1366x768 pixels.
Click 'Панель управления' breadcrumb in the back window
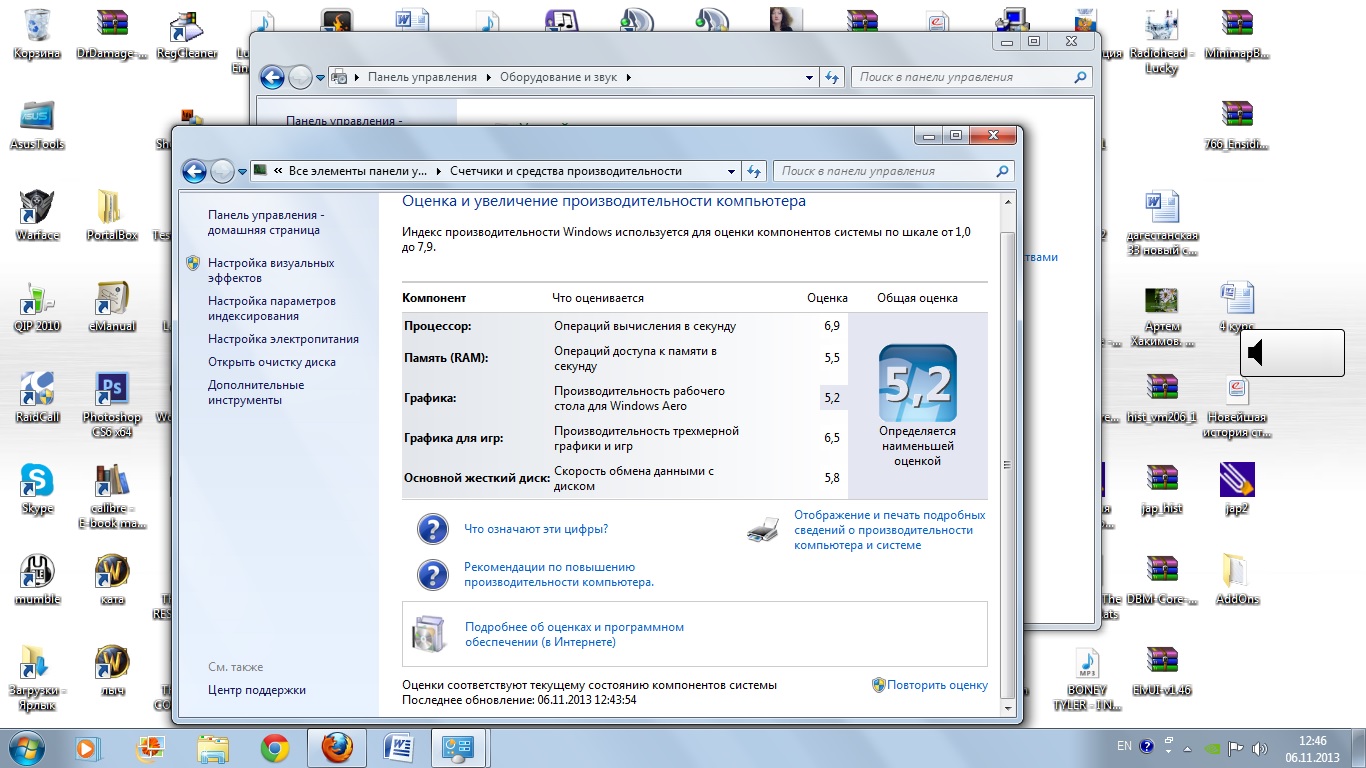(x=422, y=77)
